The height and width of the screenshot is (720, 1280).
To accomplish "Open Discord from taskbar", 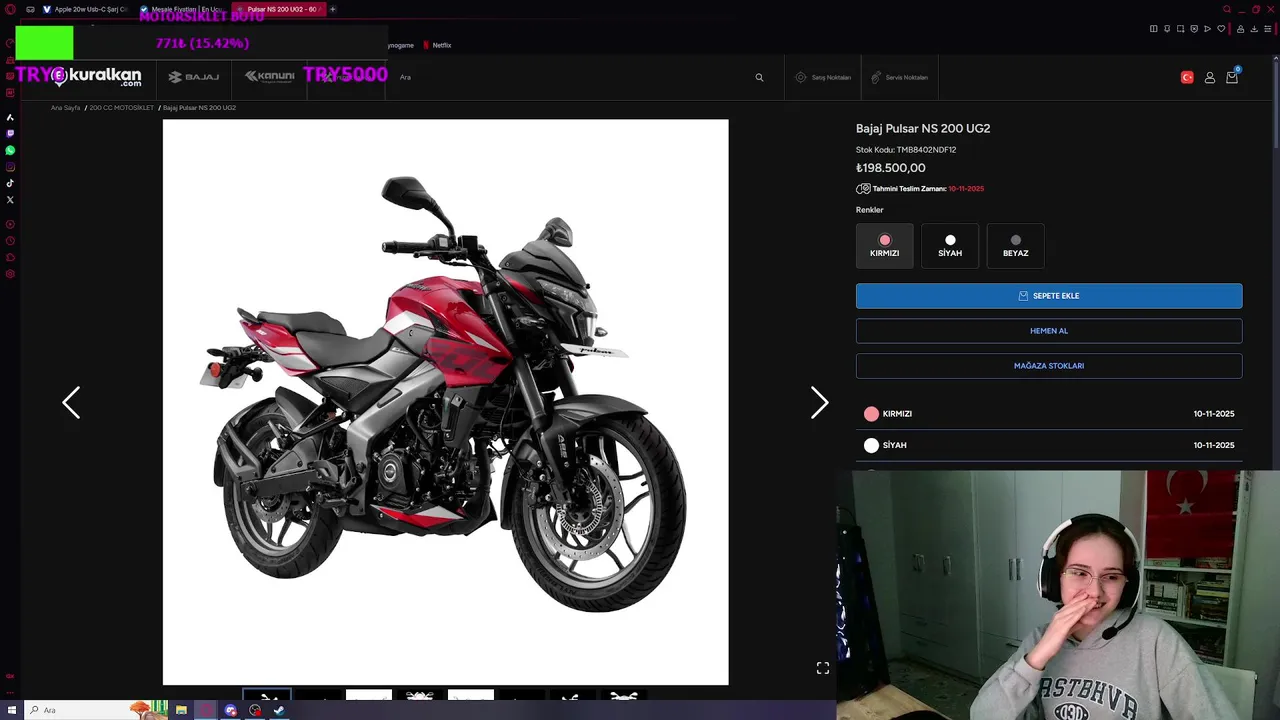I will [x=231, y=710].
